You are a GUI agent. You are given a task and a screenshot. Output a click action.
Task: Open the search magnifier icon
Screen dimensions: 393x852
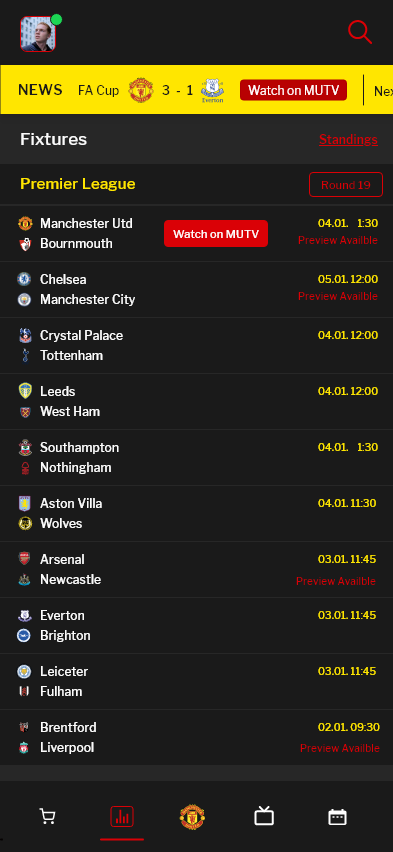[360, 32]
